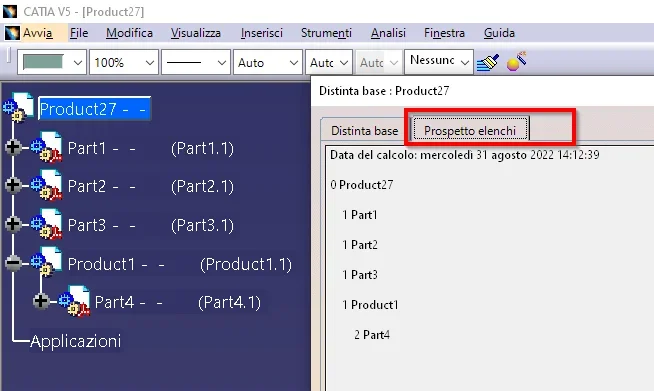Click the '1 Part1' listing row
Image resolution: width=654 pixels, height=391 pixels.
click(360, 214)
